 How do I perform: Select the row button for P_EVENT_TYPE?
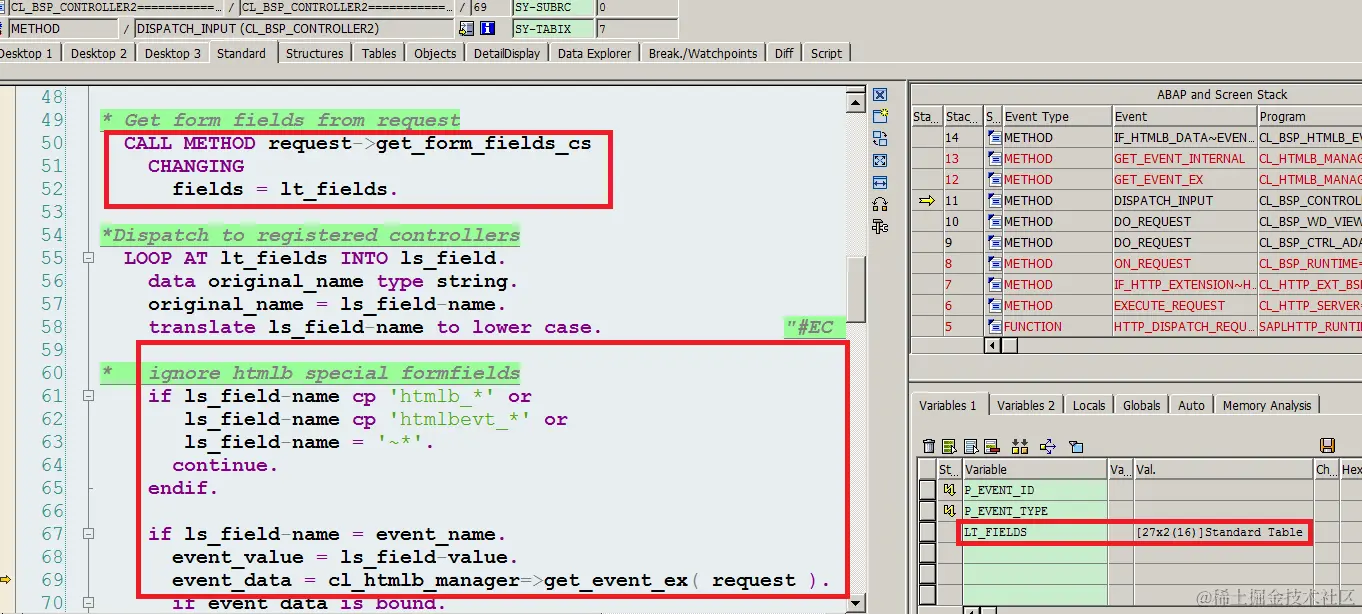(927, 511)
